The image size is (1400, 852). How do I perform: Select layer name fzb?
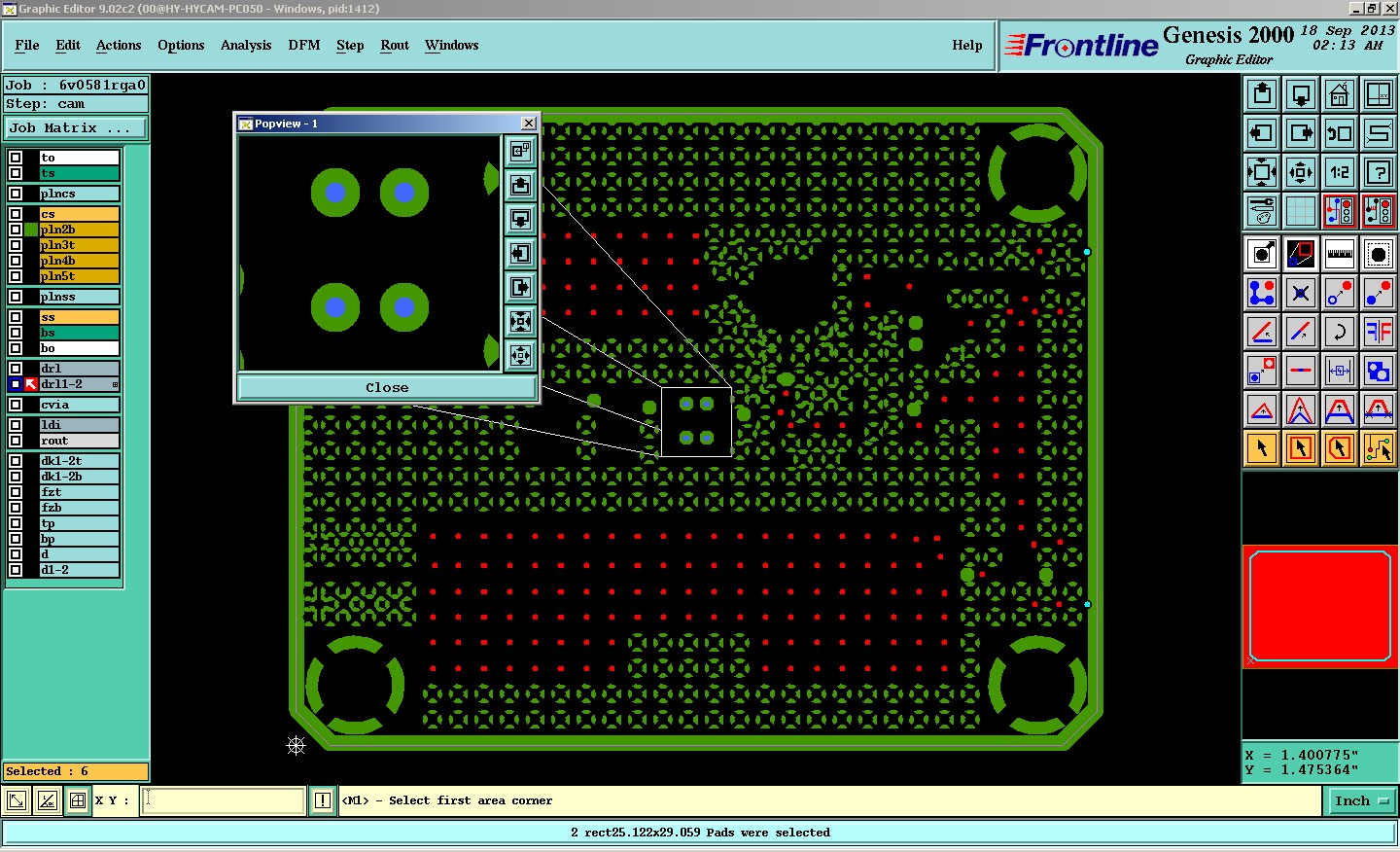(x=79, y=508)
